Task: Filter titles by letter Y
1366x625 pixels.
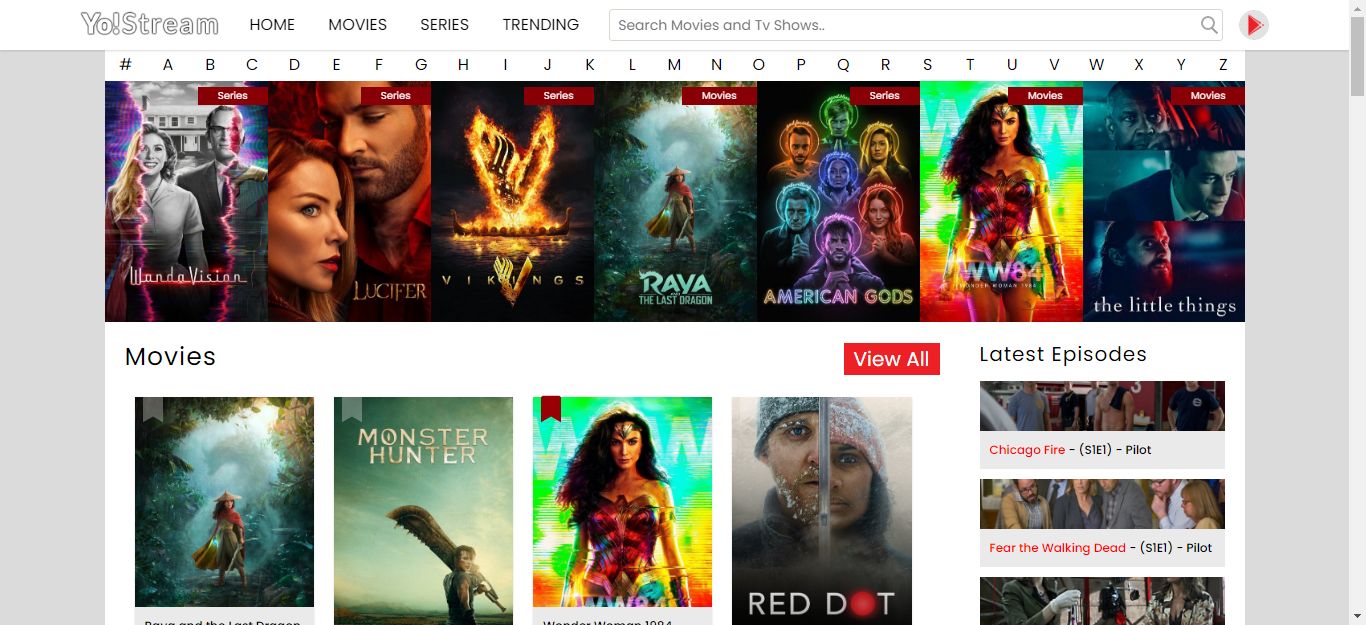Action: (1181, 65)
